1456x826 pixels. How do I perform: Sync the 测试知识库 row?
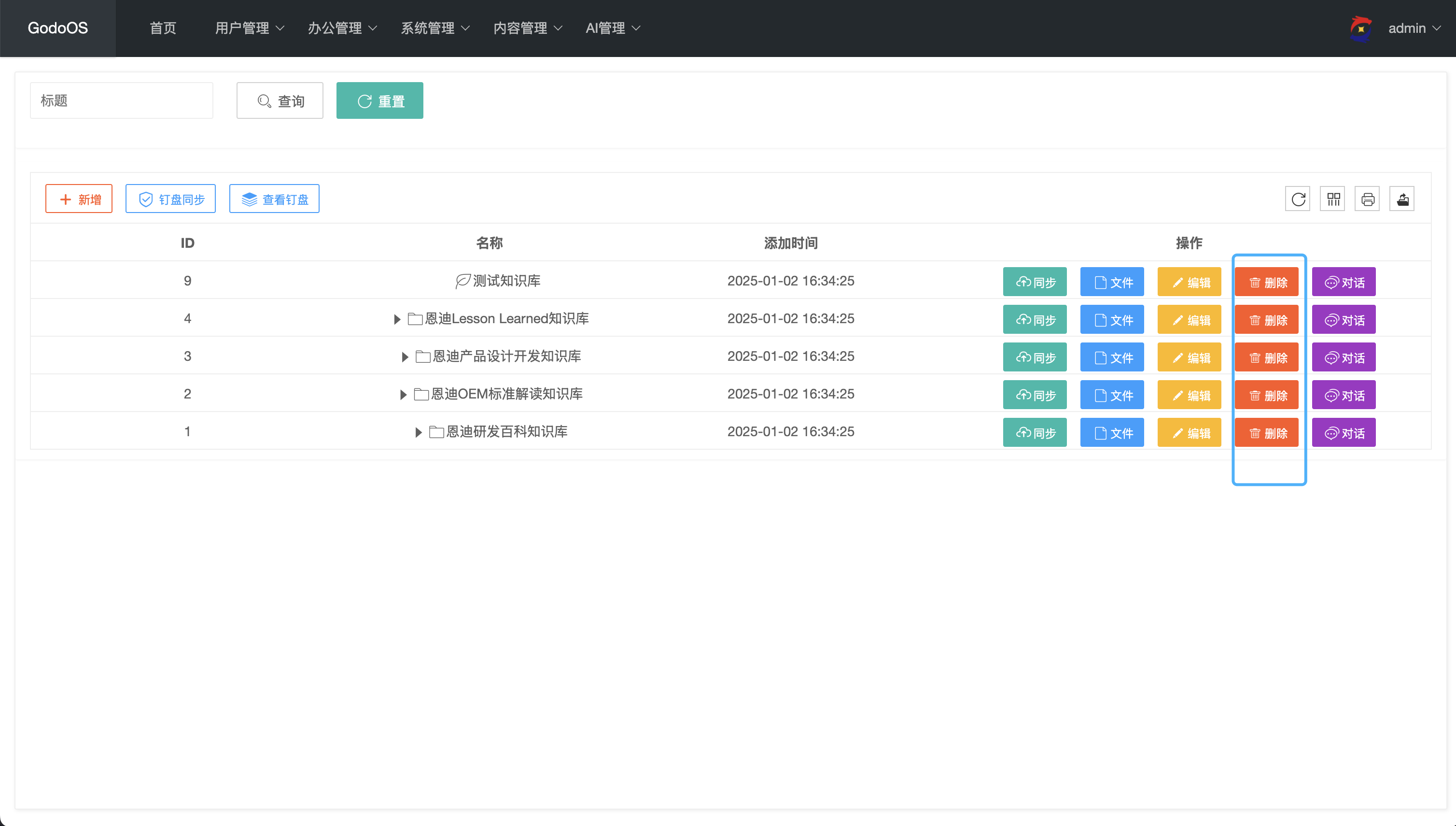(1035, 282)
